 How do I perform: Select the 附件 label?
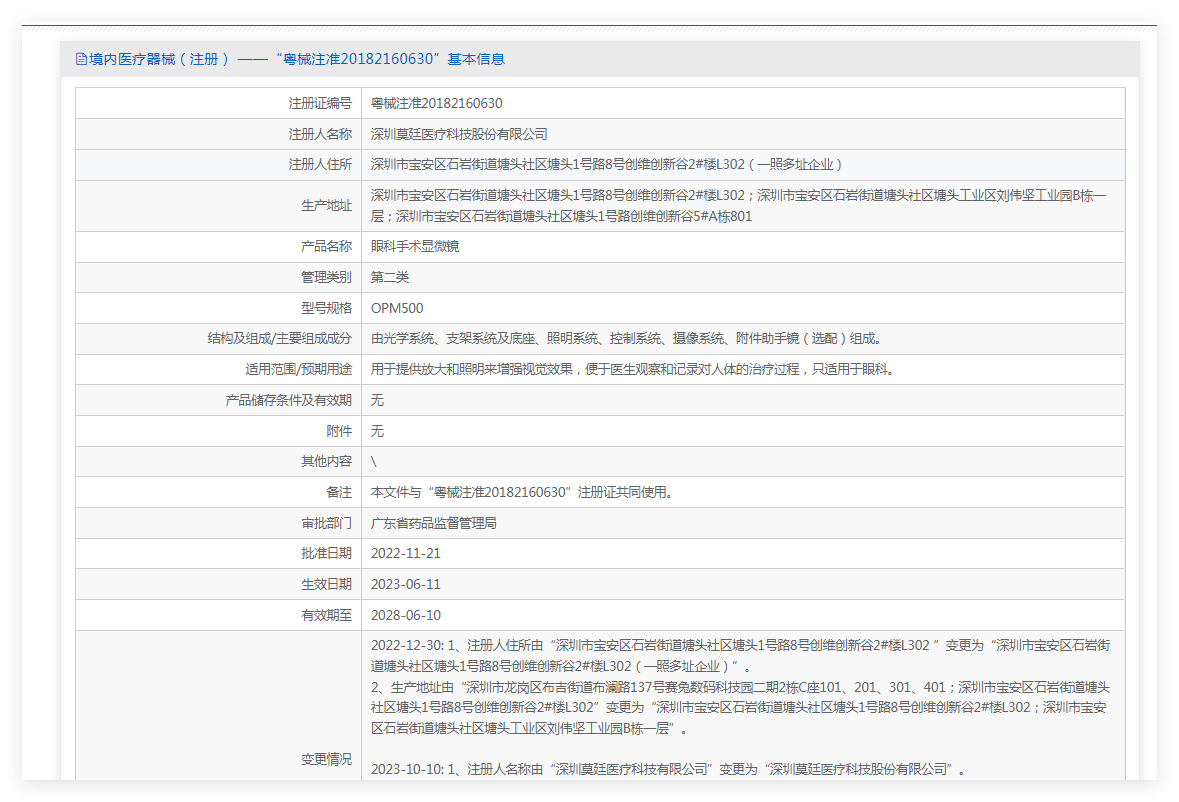(339, 431)
